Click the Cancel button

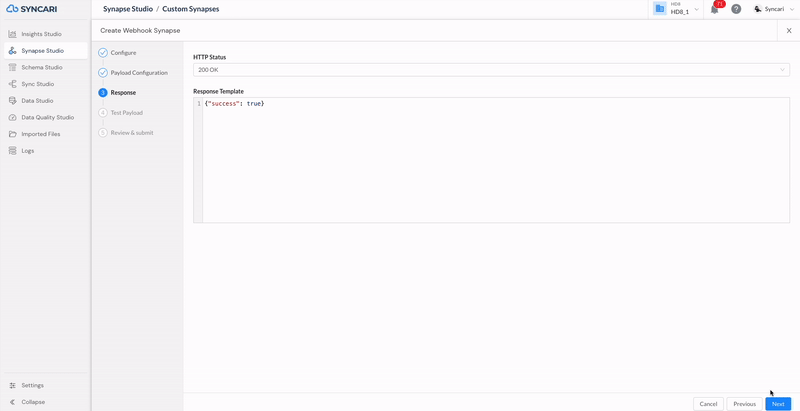pos(708,404)
